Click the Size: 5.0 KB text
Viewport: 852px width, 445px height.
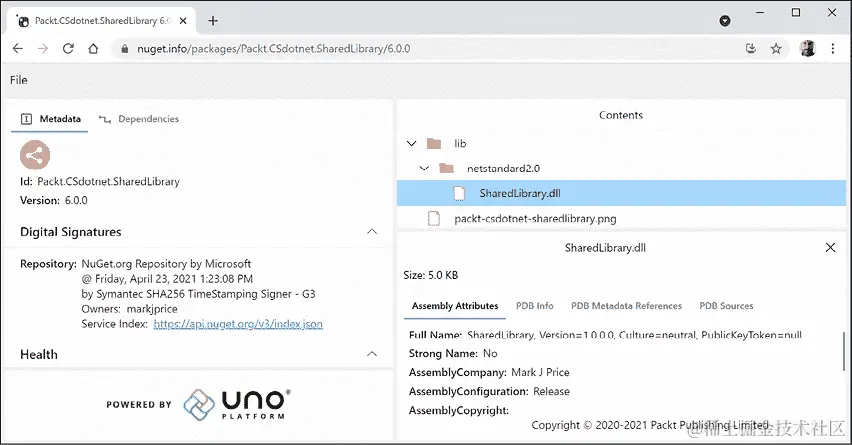coord(431,275)
